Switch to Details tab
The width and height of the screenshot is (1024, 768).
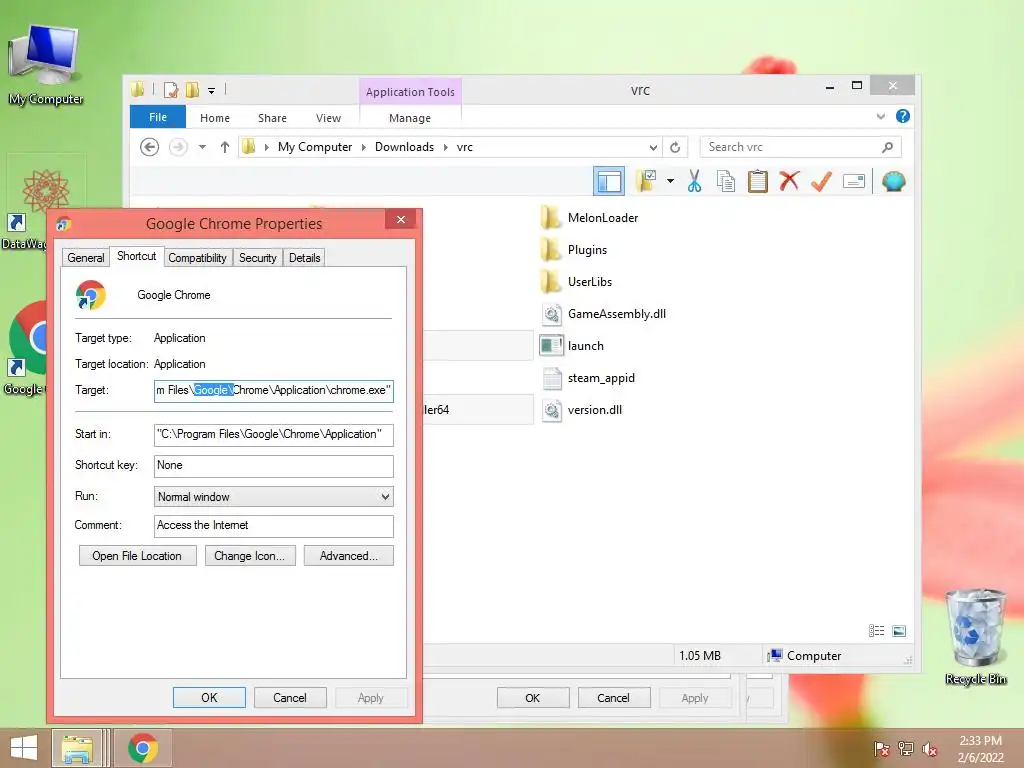click(x=304, y=258)
